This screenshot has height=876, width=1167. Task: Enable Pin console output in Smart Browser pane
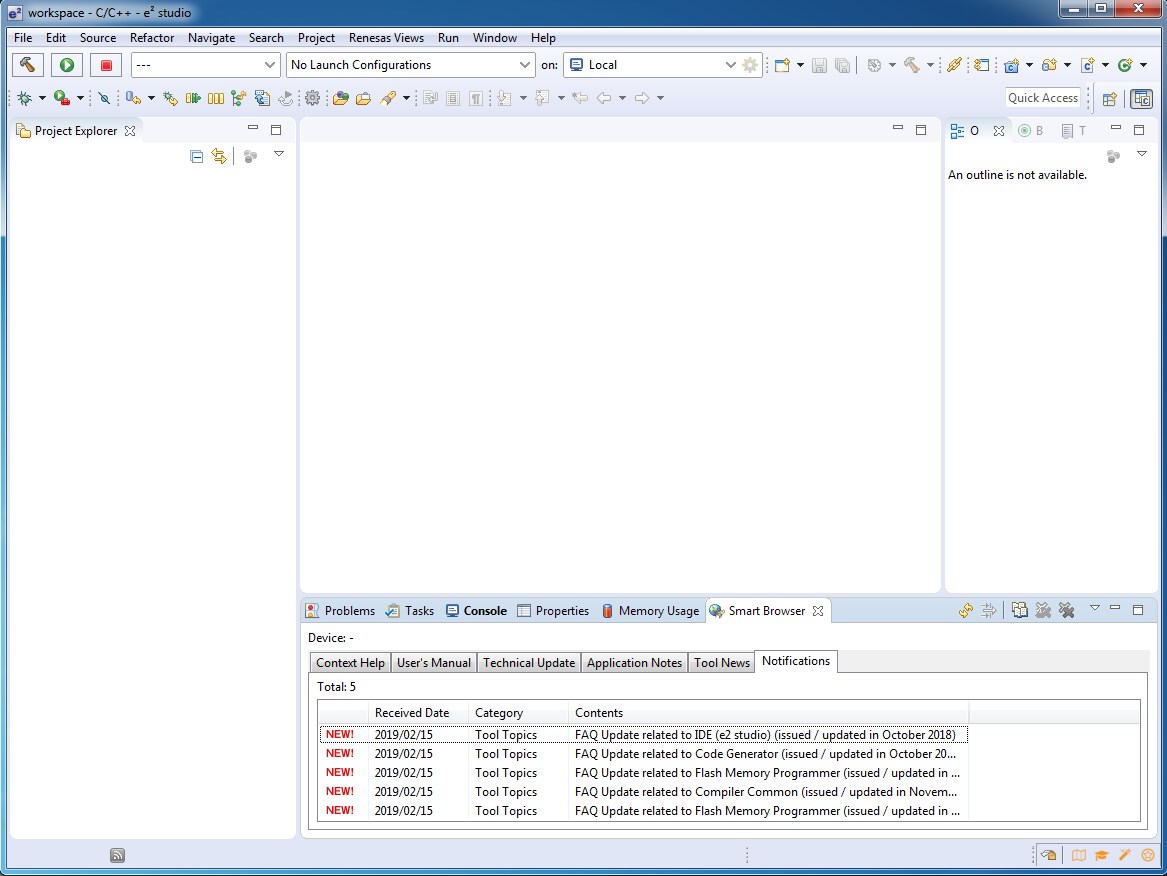click(x=989, y=610)
